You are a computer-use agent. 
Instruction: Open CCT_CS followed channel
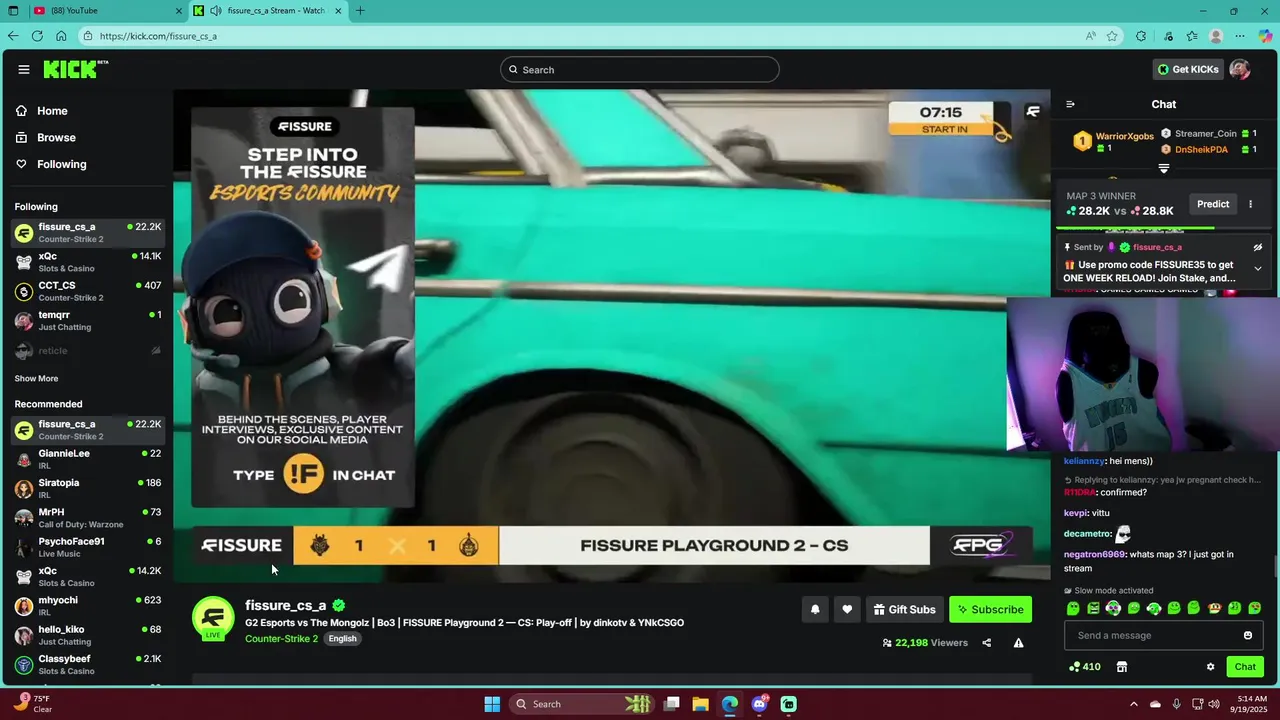(88, 291)
